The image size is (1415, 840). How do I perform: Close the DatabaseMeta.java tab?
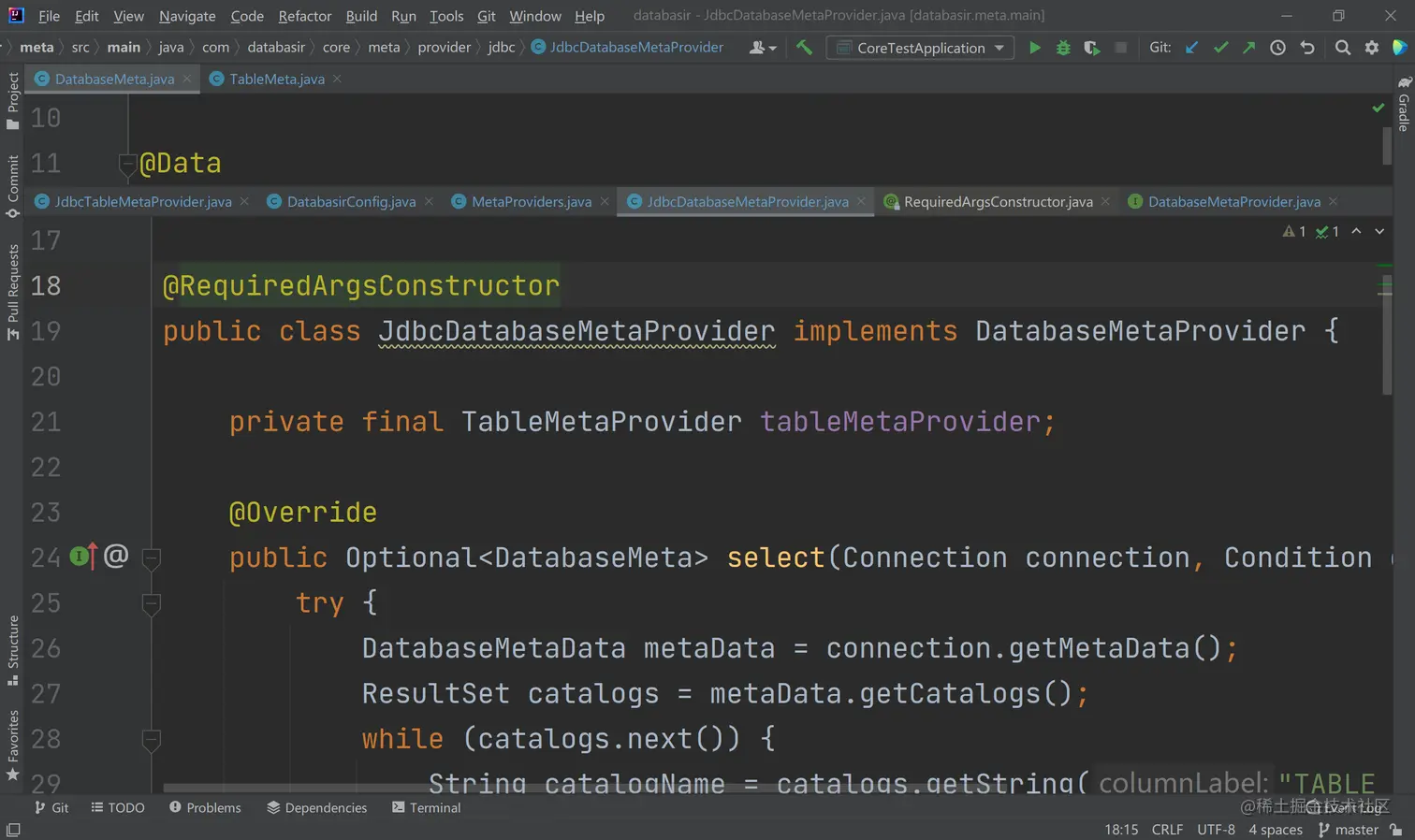tap(187, 79)
